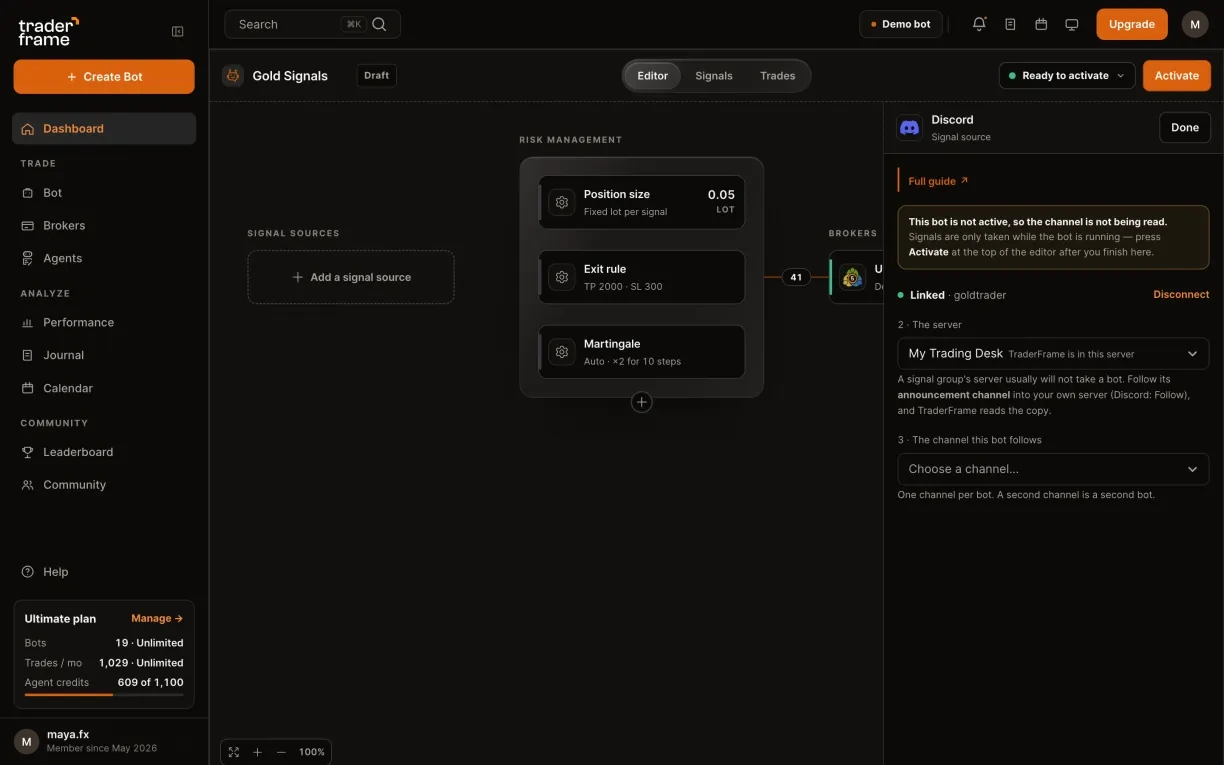The height and width of the screenshot is (765, 1224).
Task: Fit canvas to screen icon
Action: click(x=234, y=752)
